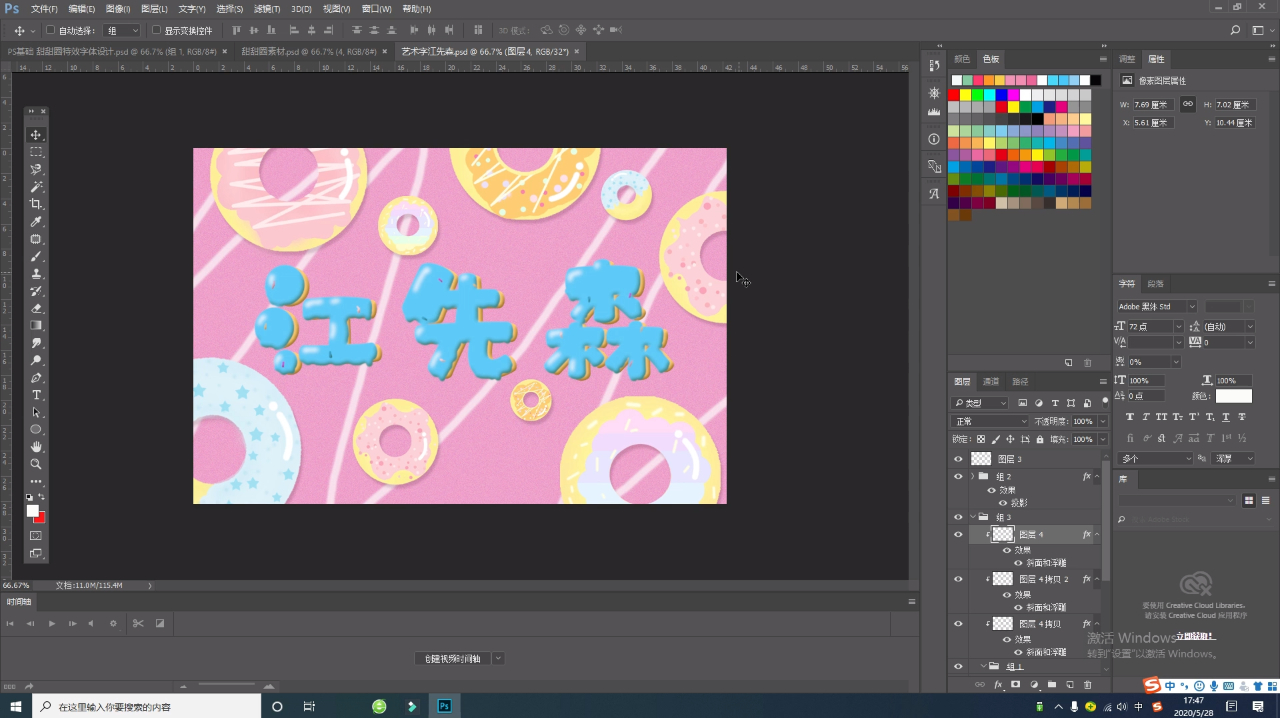Click the link width and height icon

[1188, 104]
